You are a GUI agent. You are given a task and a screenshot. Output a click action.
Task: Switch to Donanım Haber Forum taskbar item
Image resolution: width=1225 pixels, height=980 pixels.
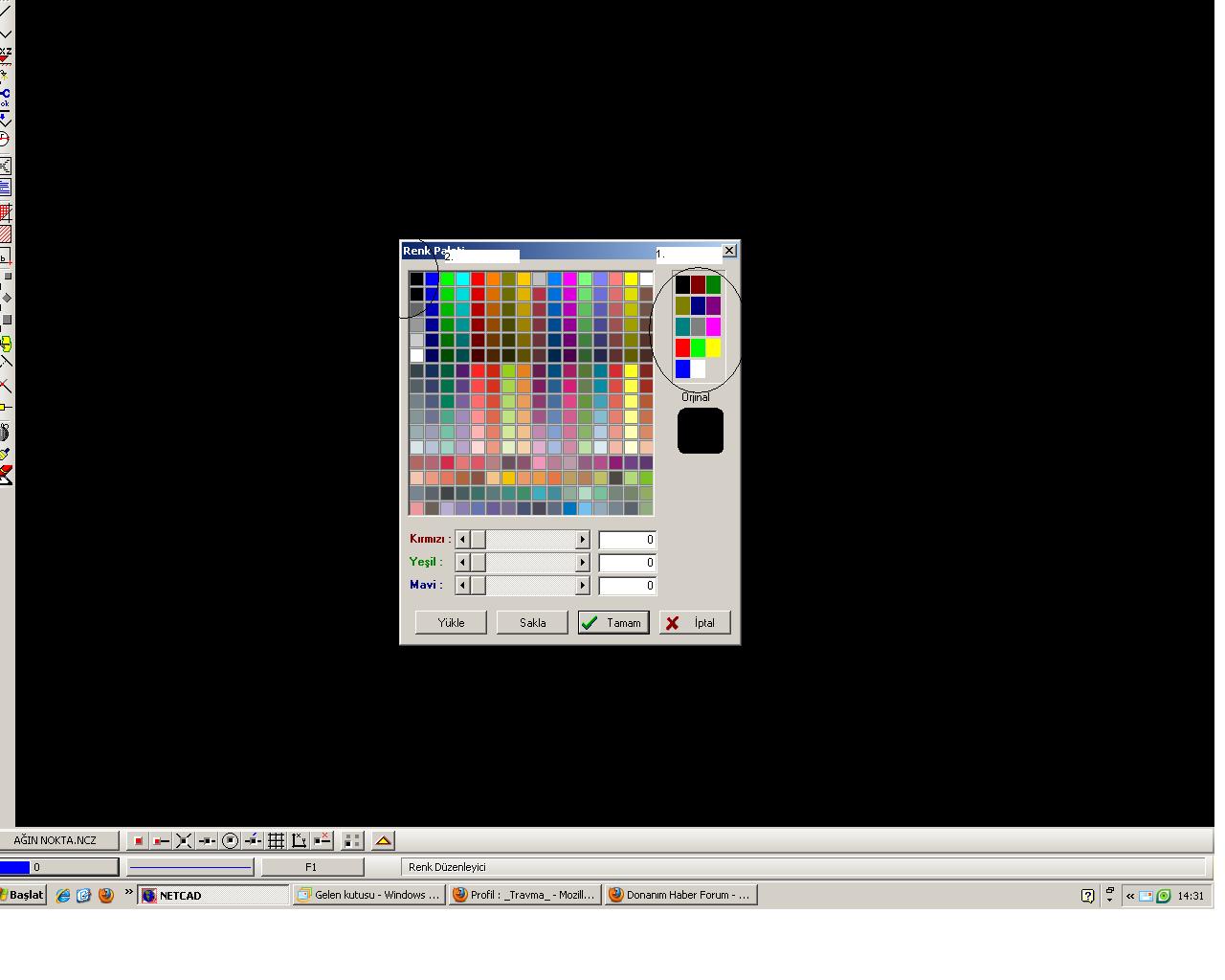point(680,896)
